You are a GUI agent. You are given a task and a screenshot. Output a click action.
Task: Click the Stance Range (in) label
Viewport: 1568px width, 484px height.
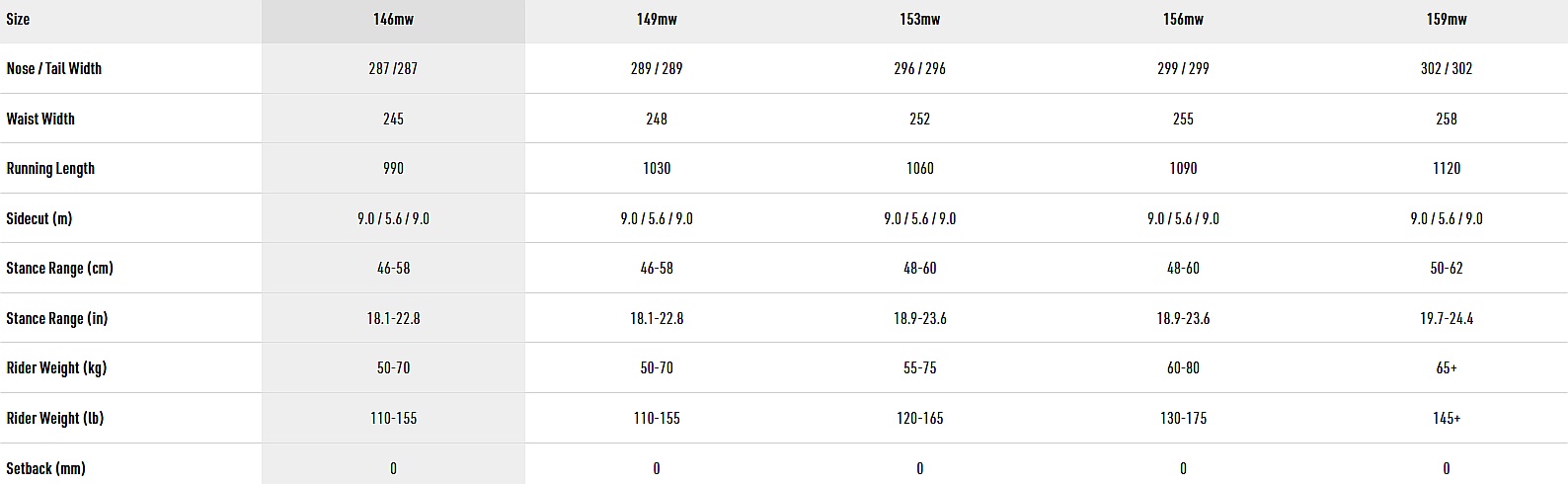point(57,318)
